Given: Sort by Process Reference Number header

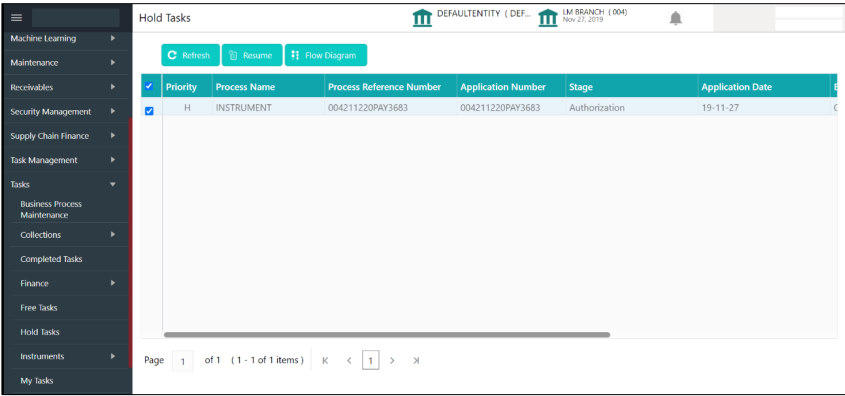Looking at the screenshot, I should tap(384, 87).
